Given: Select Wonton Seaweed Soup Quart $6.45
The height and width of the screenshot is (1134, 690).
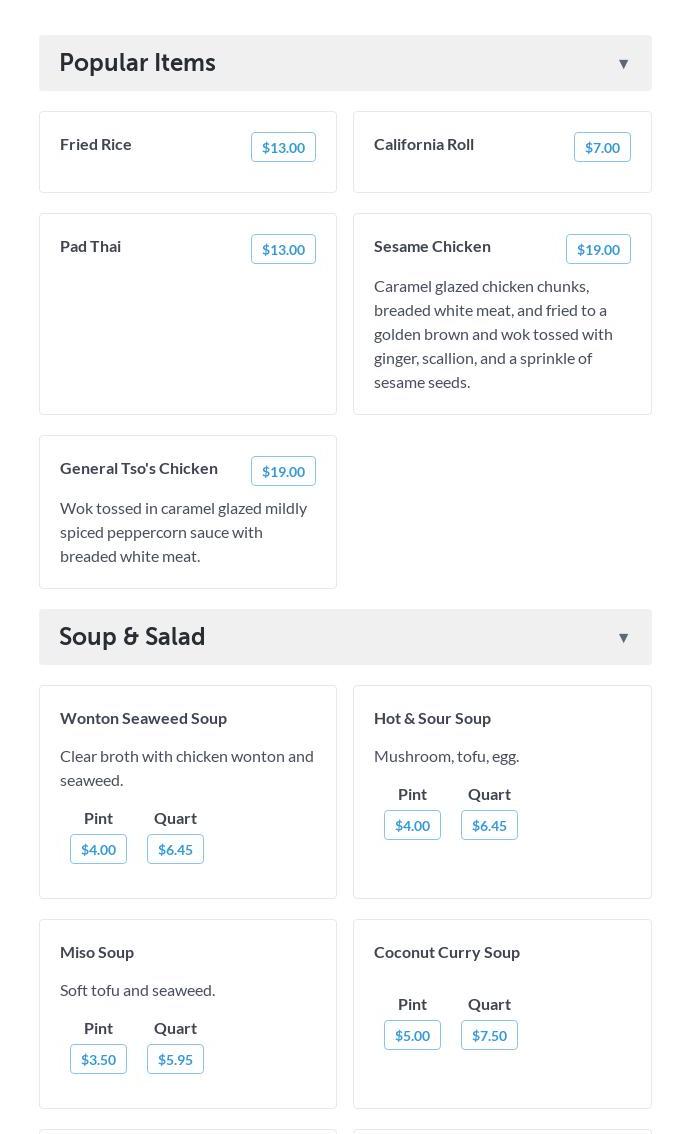Looking at the screenshot, I should click(175, 850).
